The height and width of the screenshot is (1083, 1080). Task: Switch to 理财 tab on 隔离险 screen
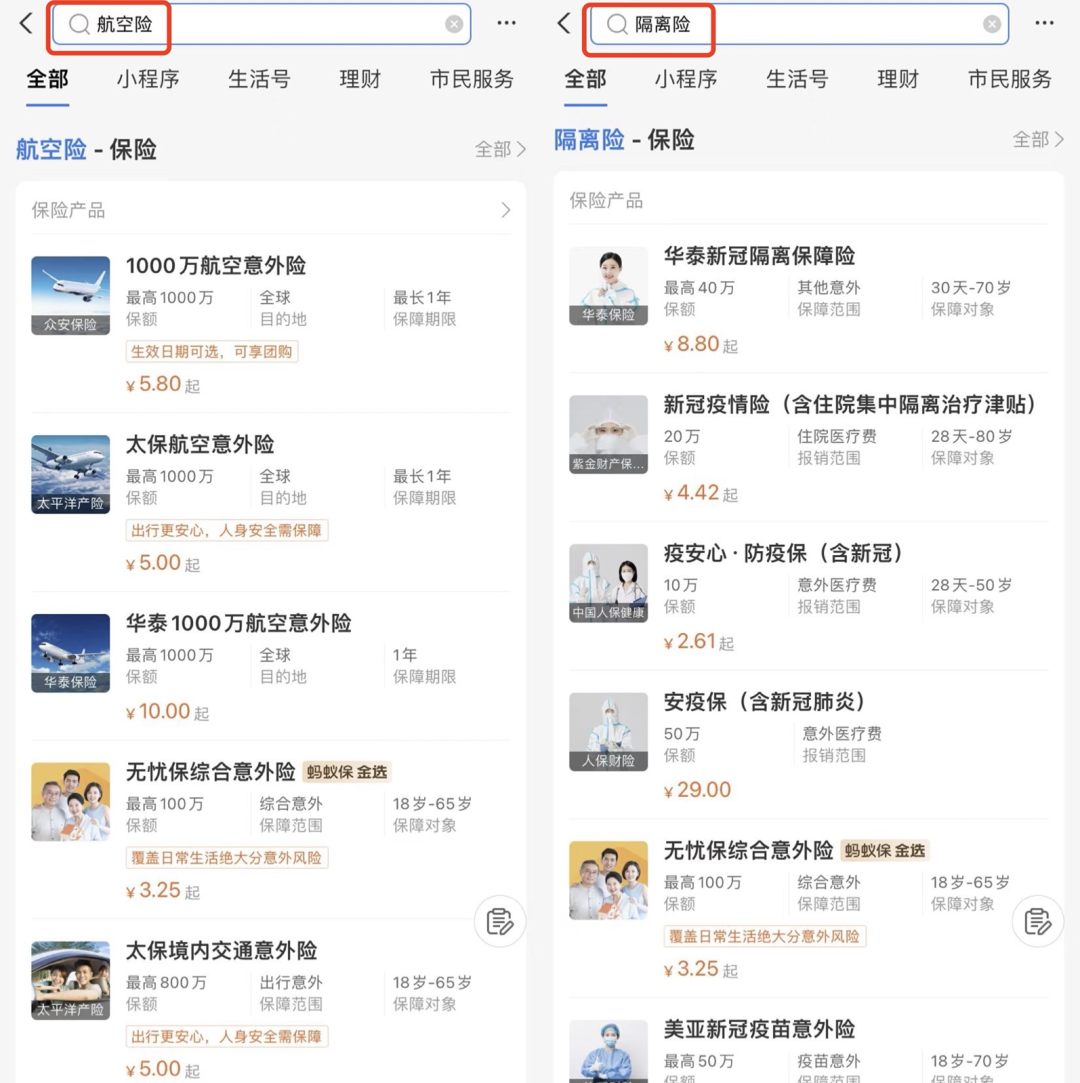(898, 79)
